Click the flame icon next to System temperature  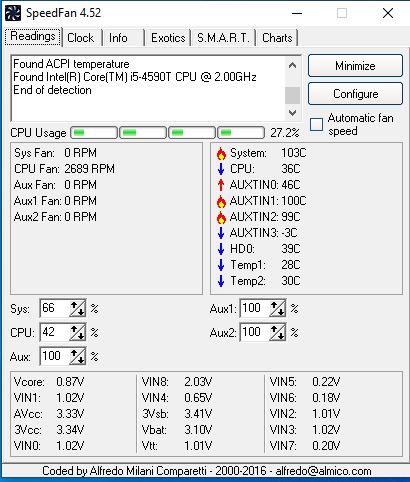coord(221,153)
